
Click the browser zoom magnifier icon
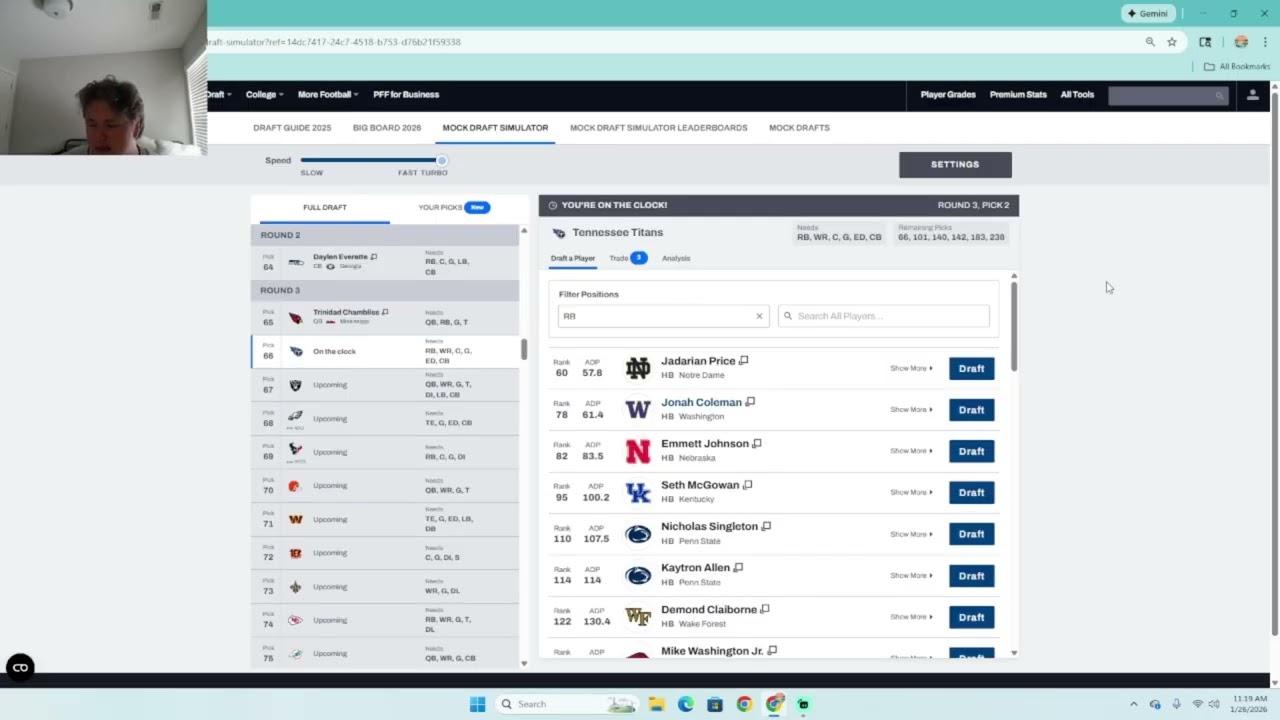point(1150,42)
